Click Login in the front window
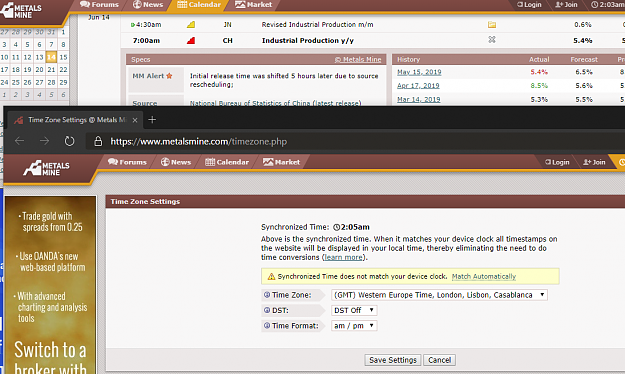The width and height of the screenshot is (625, 374). pos(557,162)
